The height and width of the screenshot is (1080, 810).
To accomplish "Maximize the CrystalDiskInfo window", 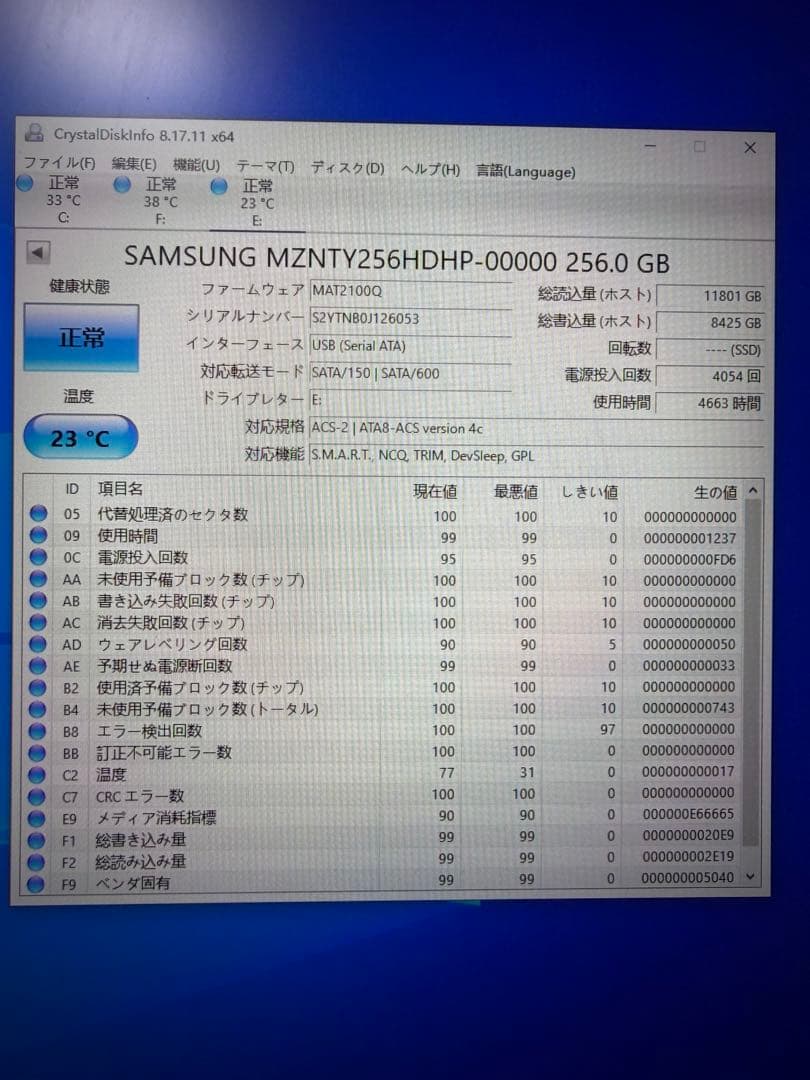I will click(700, 146).
